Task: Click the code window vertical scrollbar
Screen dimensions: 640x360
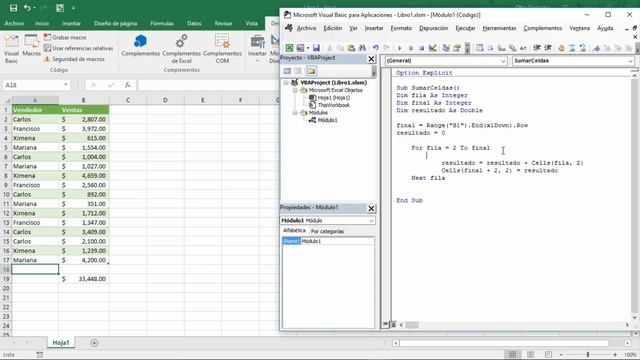Action: point(634,197)
